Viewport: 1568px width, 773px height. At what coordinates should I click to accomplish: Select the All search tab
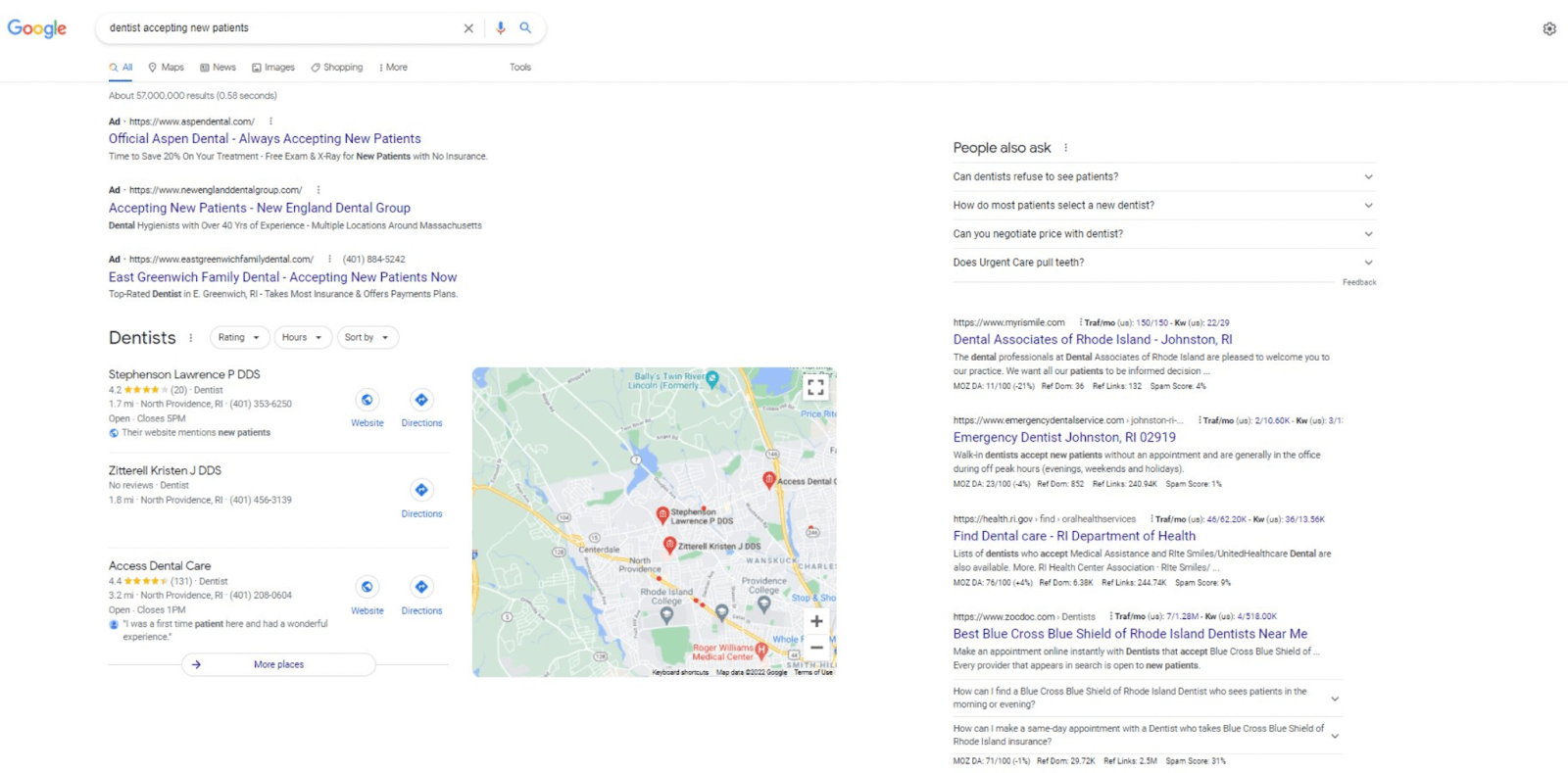point(121,68)
